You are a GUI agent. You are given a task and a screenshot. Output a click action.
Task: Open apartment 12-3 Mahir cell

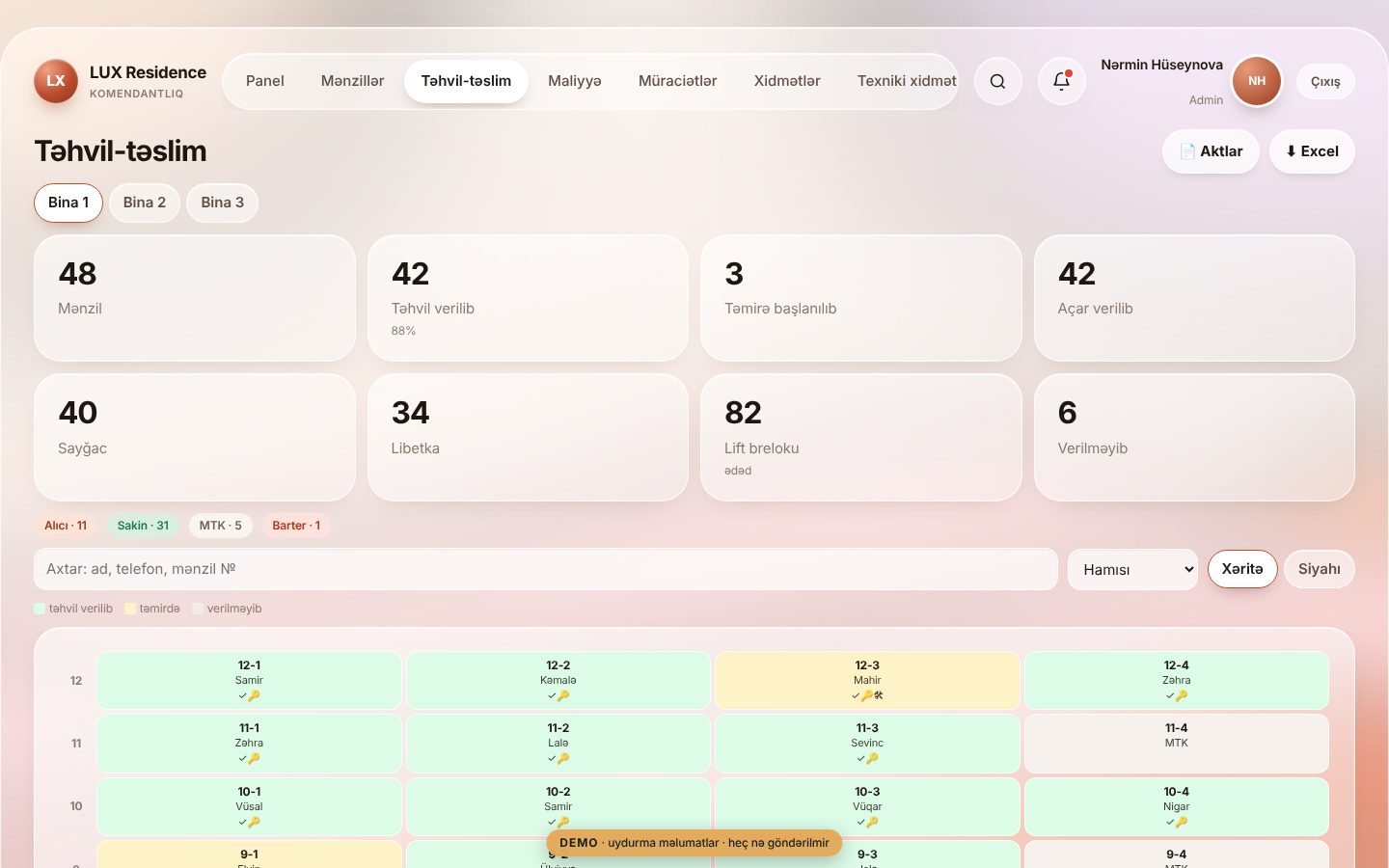[x=867, y=680]
